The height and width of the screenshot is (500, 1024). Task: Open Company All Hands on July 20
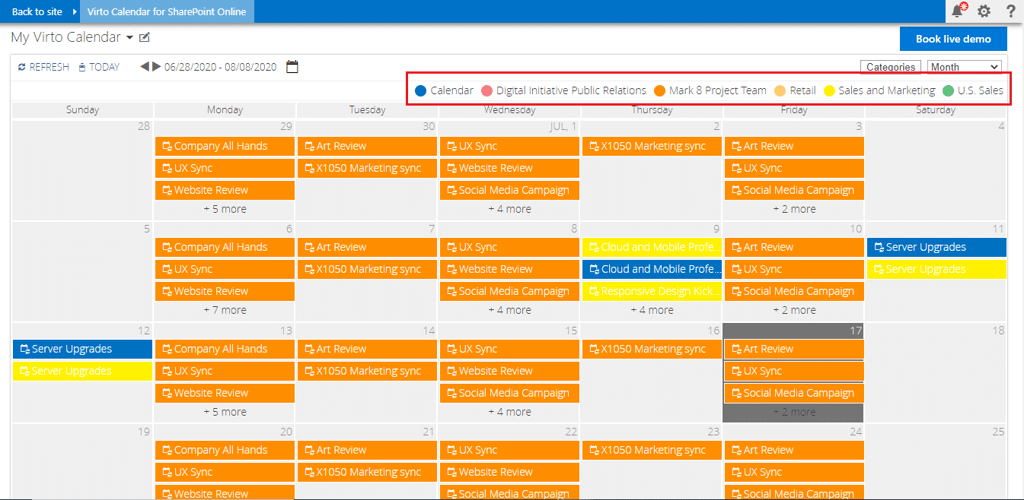tap(225, 450)
